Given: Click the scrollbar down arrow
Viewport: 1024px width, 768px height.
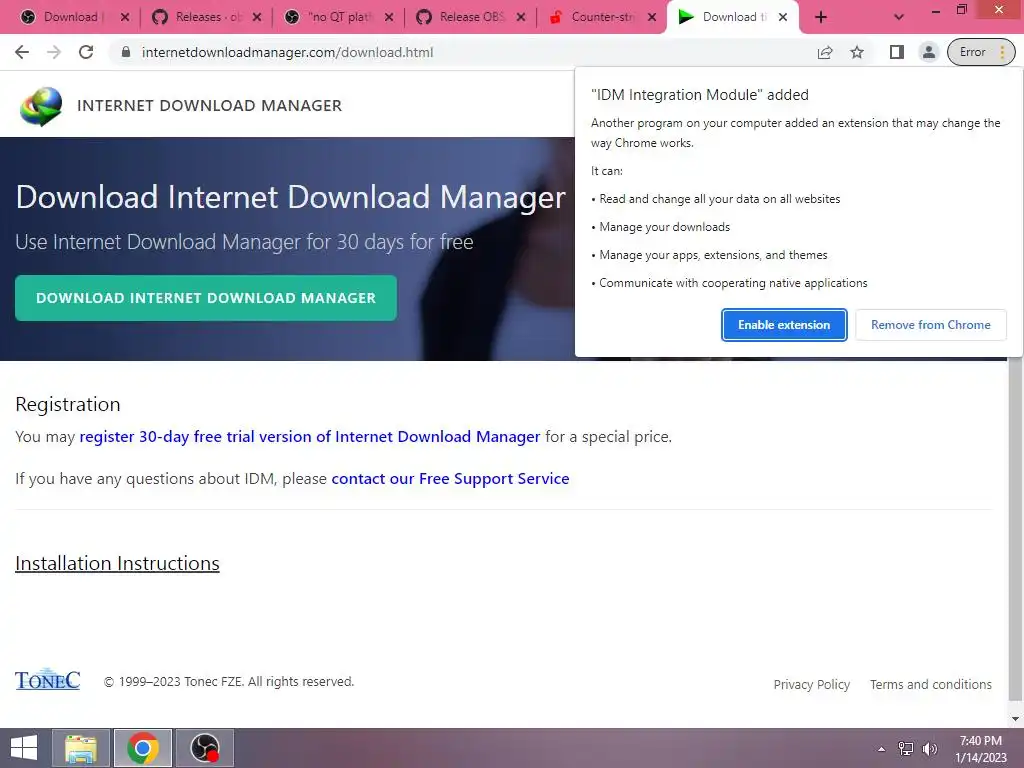Looking at the screenshot, I should [1015, 719].
